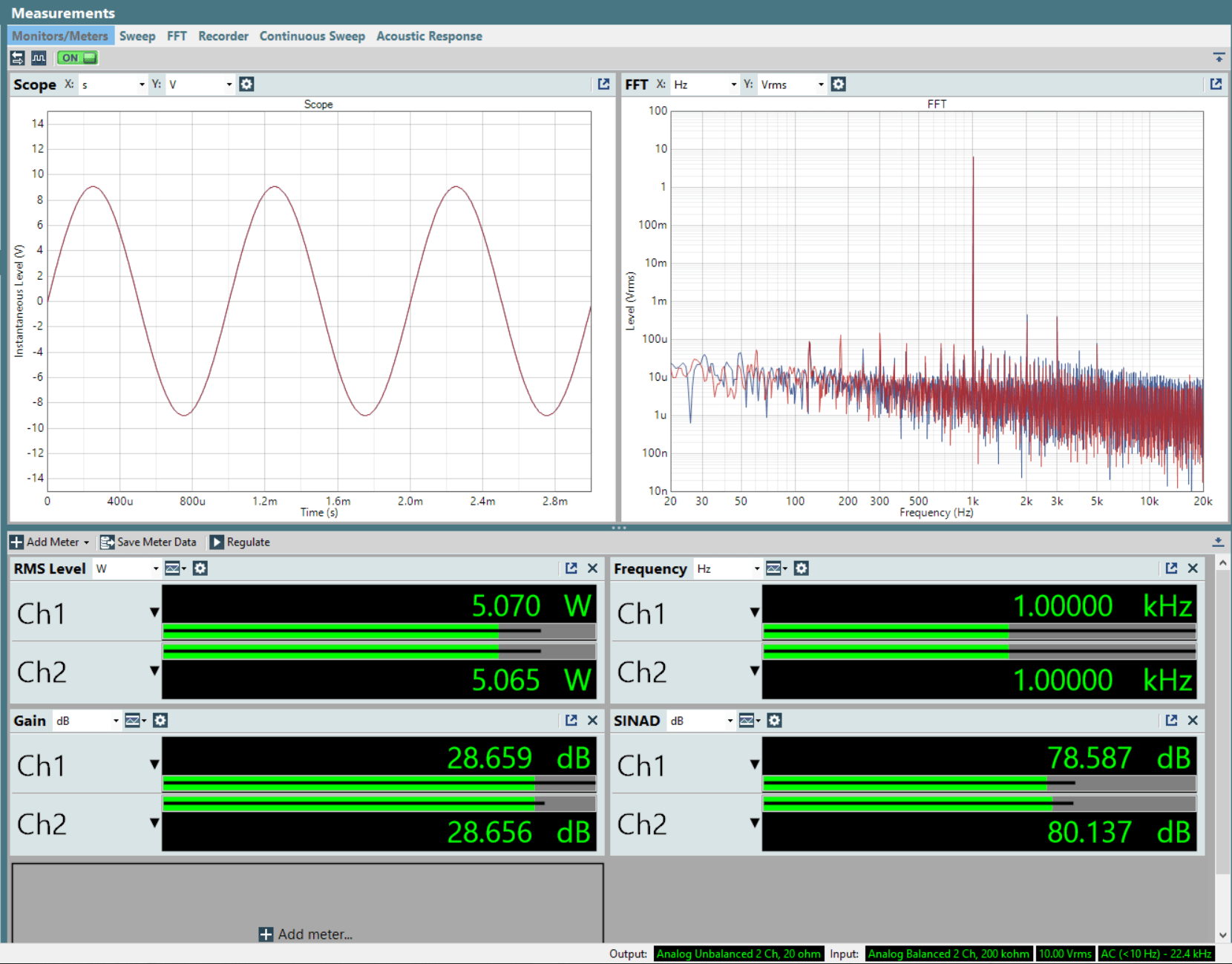
Task: Click Save Meter Data button
Action: (148, 542)
